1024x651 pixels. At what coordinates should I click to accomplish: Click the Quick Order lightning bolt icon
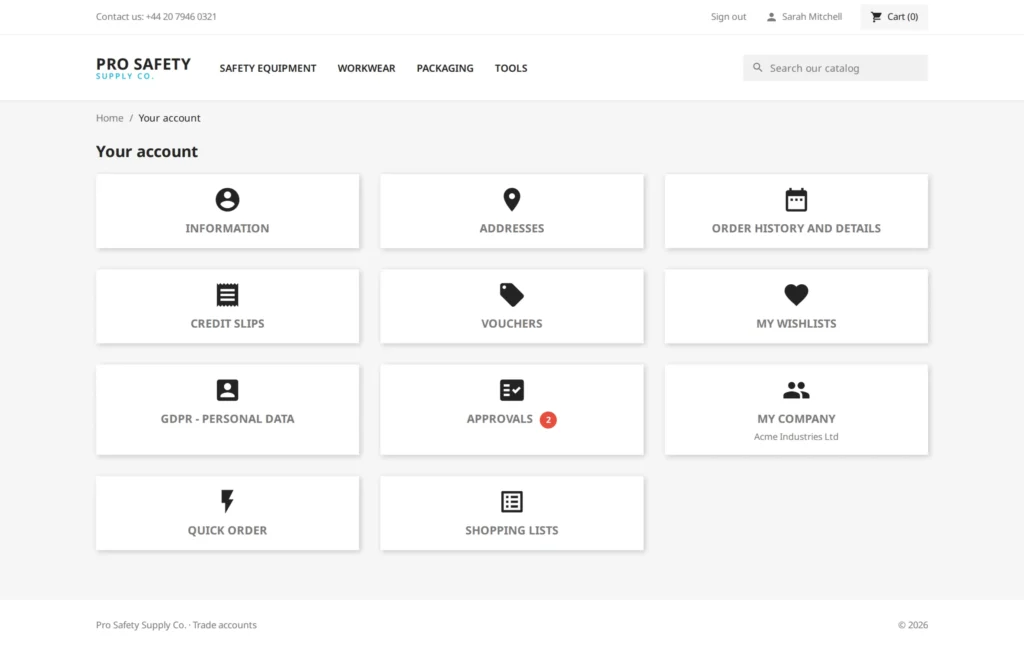point(227,501)
